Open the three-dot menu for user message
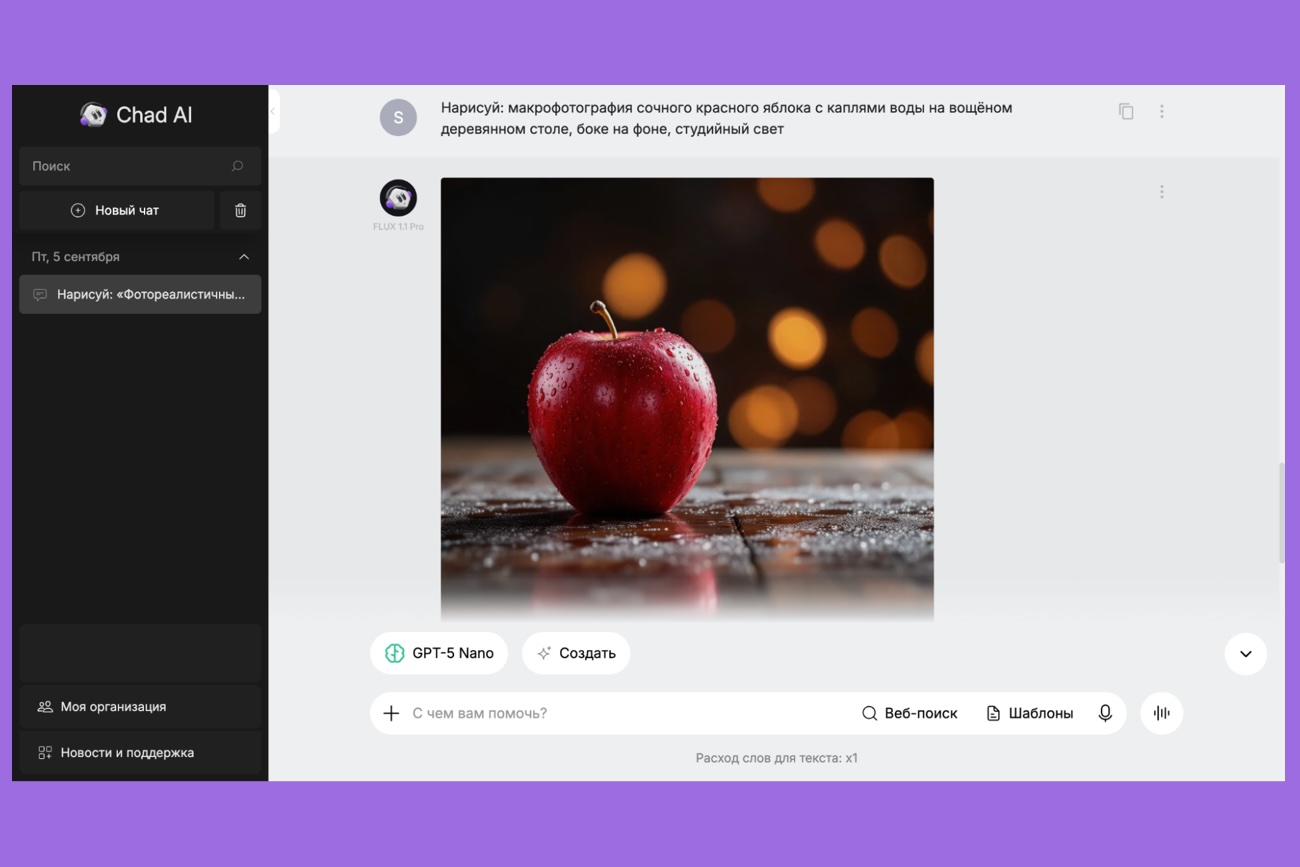The image size is (1300, 867). tap(1161, 111)
